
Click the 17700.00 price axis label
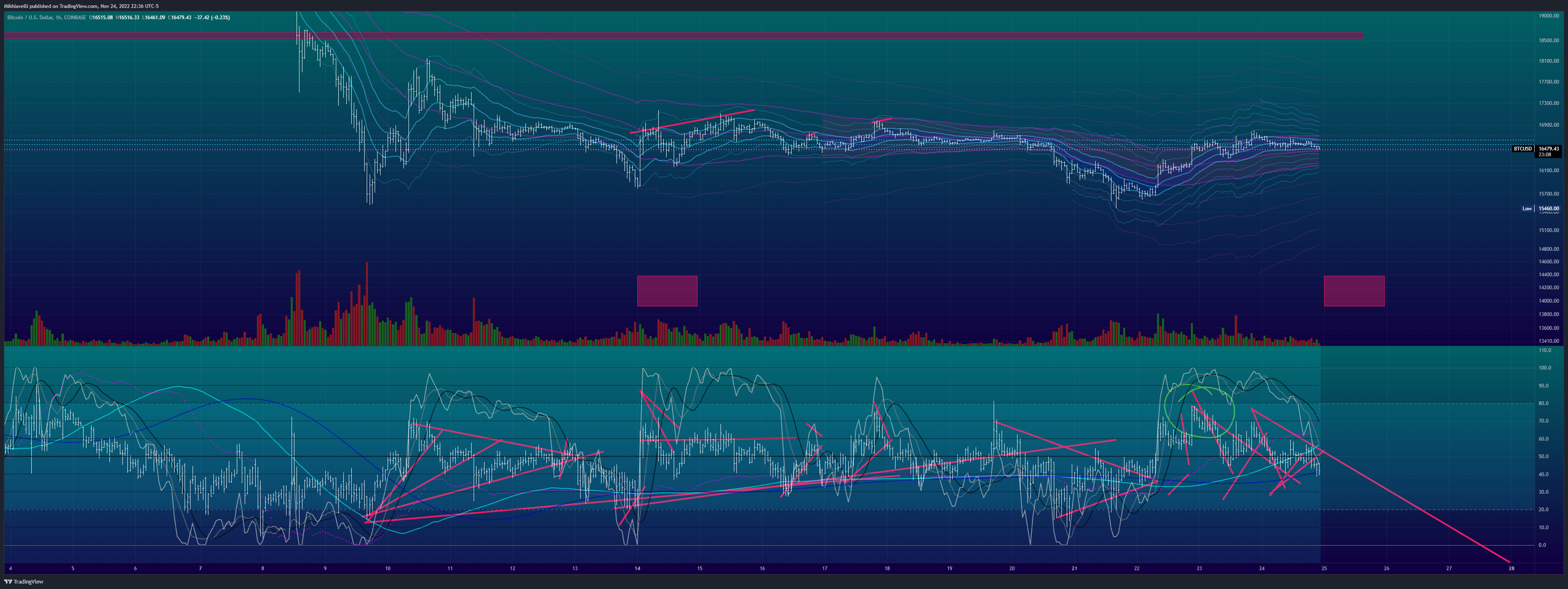(1548, 82)
